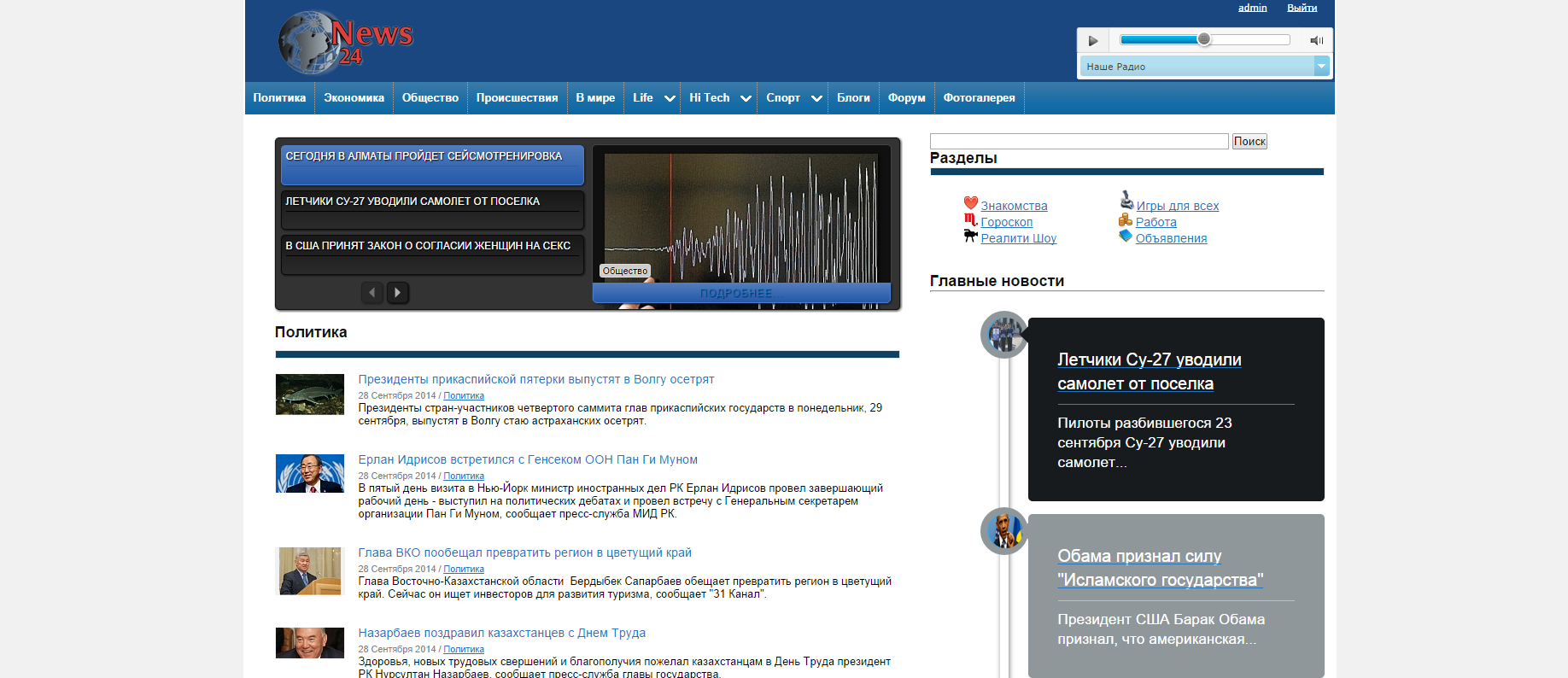This screenshot has height=678, width=1568.
Task: Expand the Hi Tech menu arrow
Action: pos(746,99)
